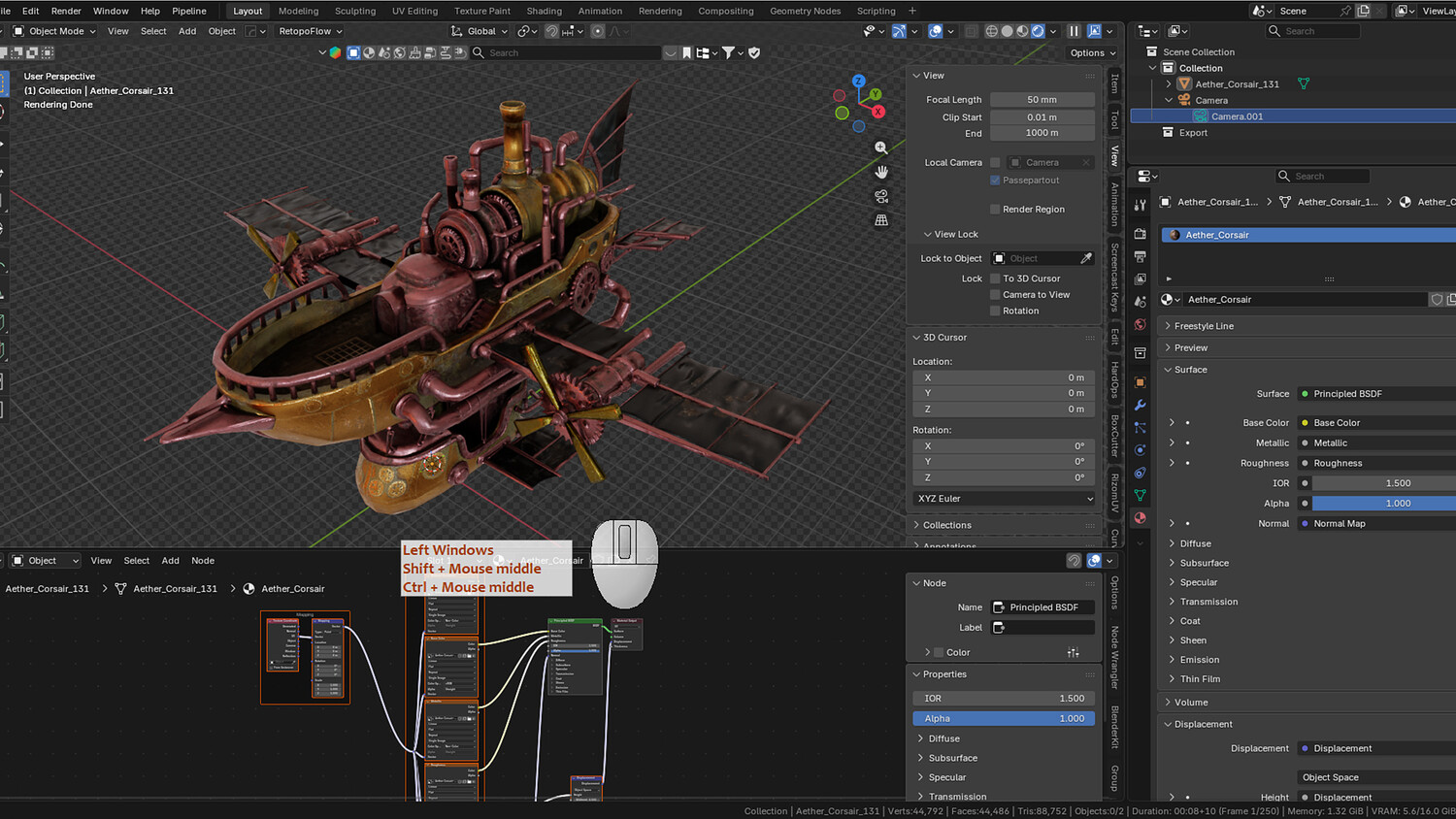This screenshot has width=1456, height=819.
Task: Toggle camera view gizmo icon in viewport
Action: click(x=880, y=196)
